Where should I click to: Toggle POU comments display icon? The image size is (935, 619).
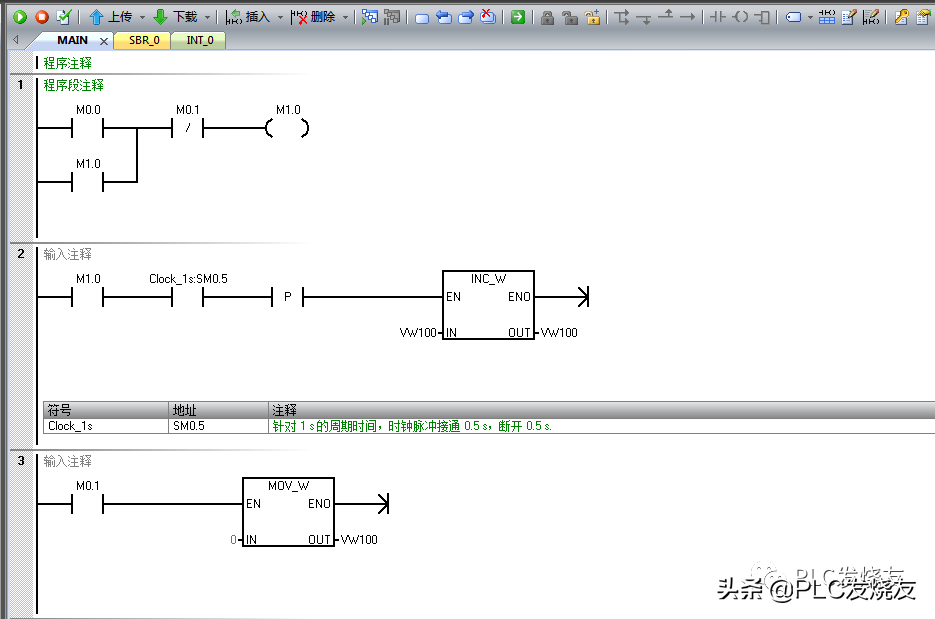[849, 17]
